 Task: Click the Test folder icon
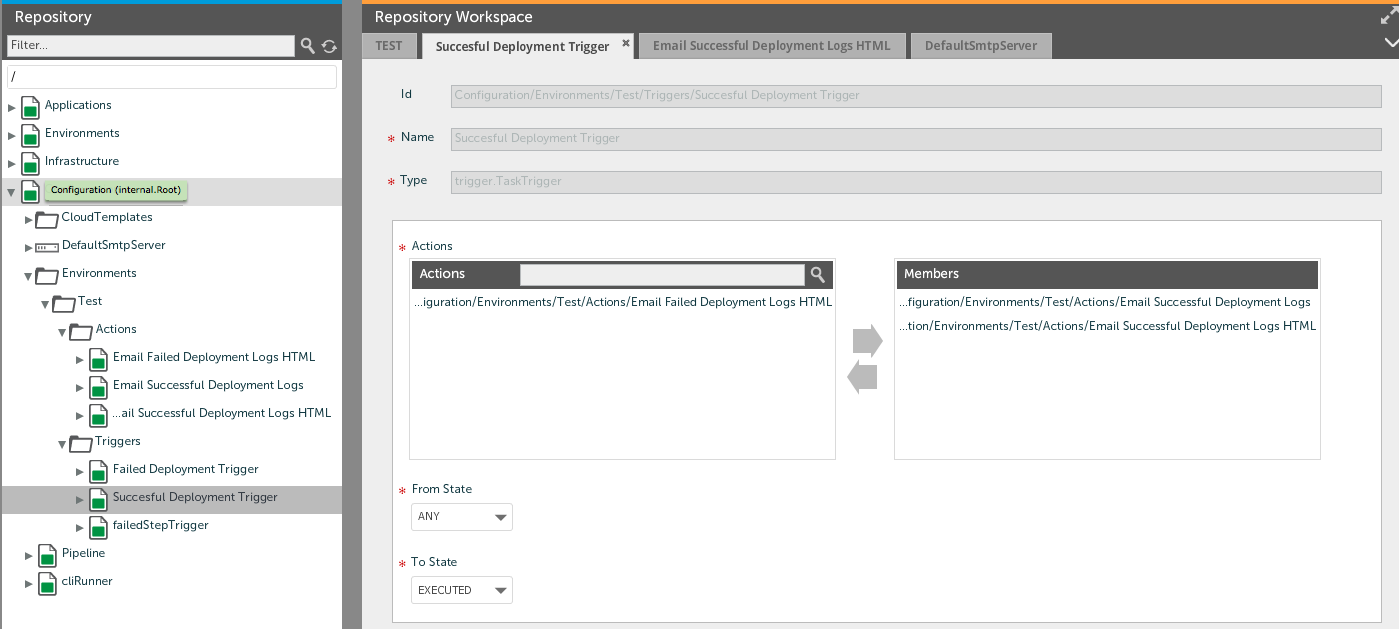(64, 302)
